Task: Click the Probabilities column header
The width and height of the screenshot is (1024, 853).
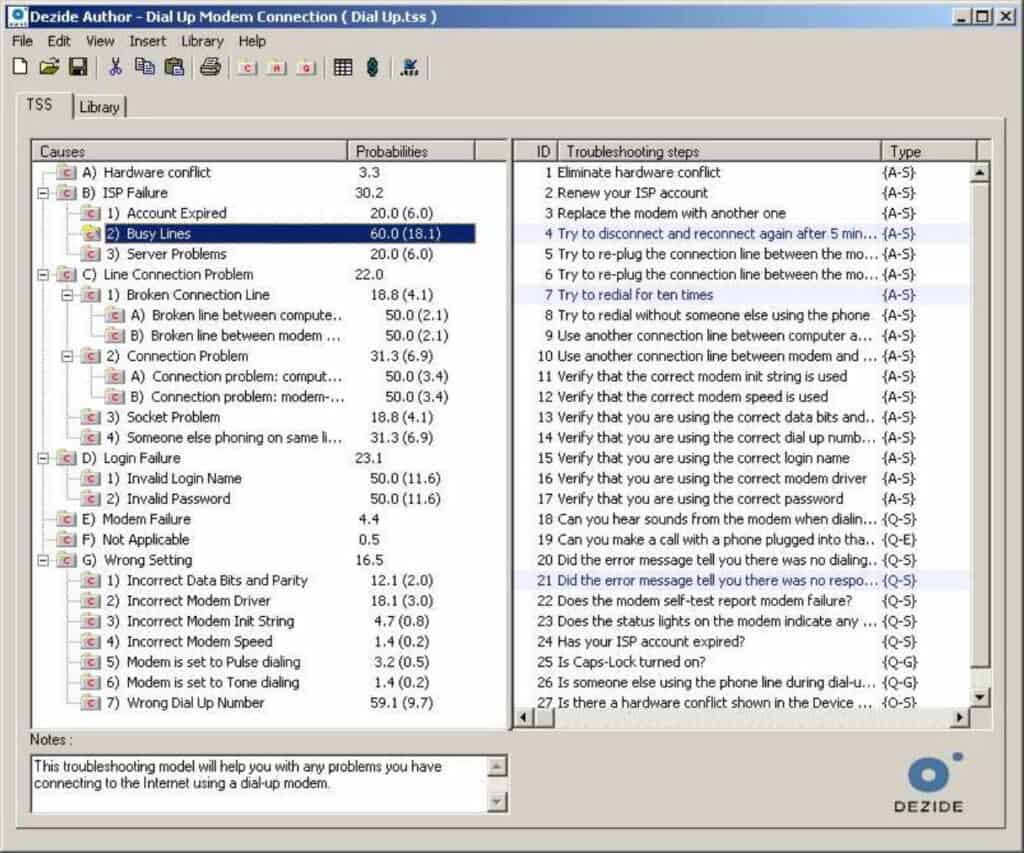Action: tap(411, 152)
